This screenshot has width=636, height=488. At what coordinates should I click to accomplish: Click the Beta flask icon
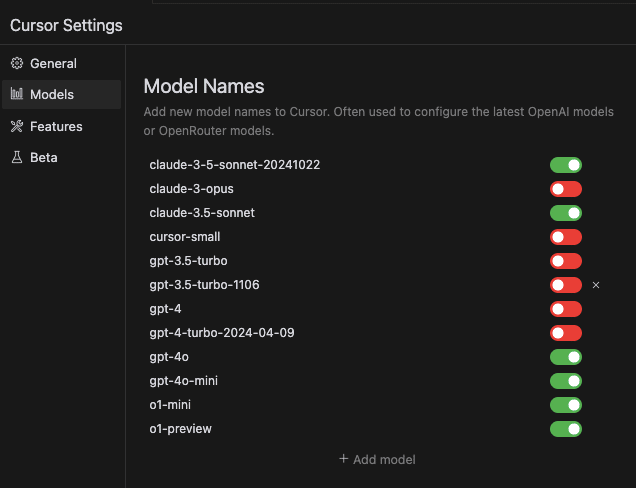click(x=17, y=157)
